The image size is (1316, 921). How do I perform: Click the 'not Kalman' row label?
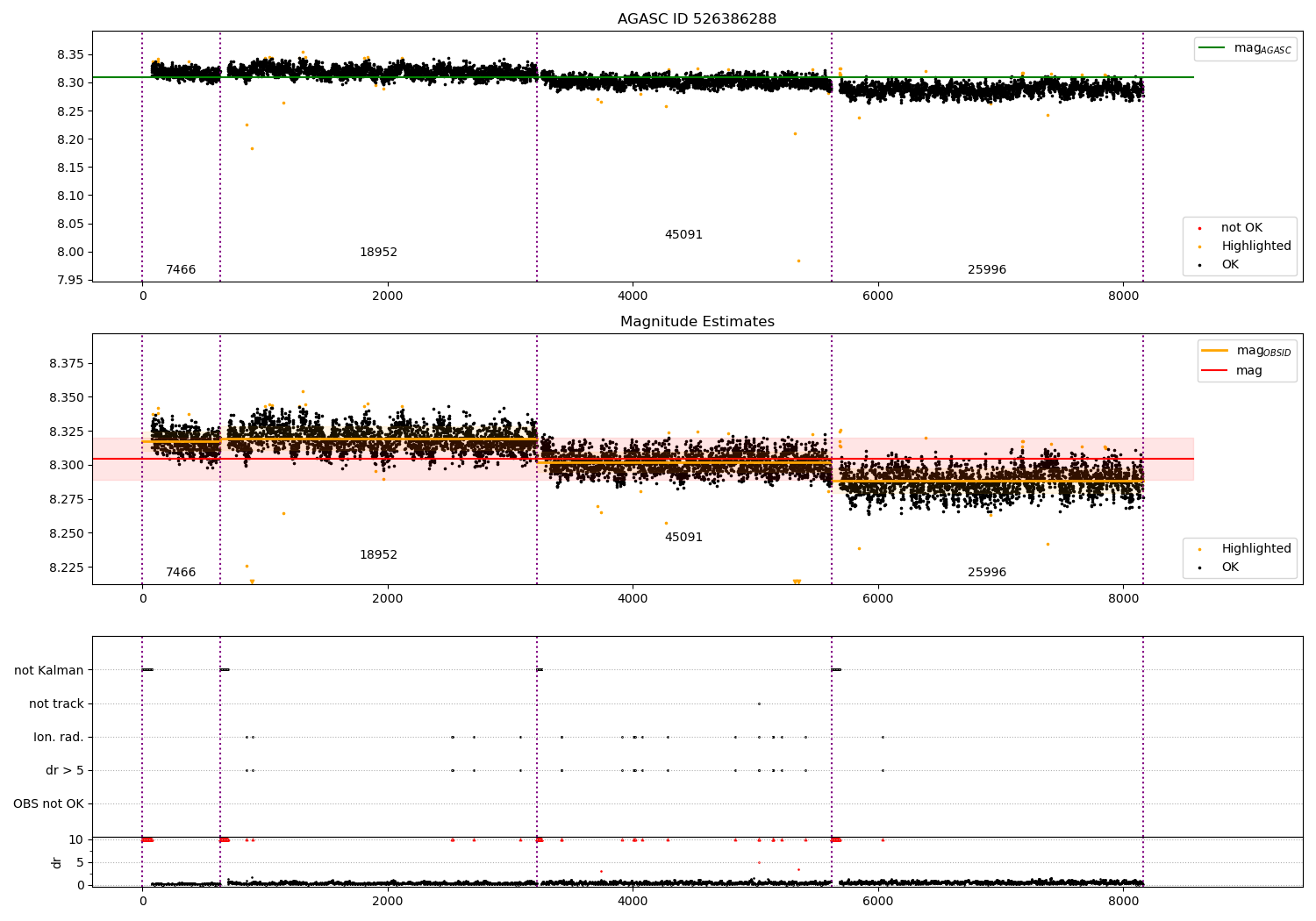[x=49, y=670]
